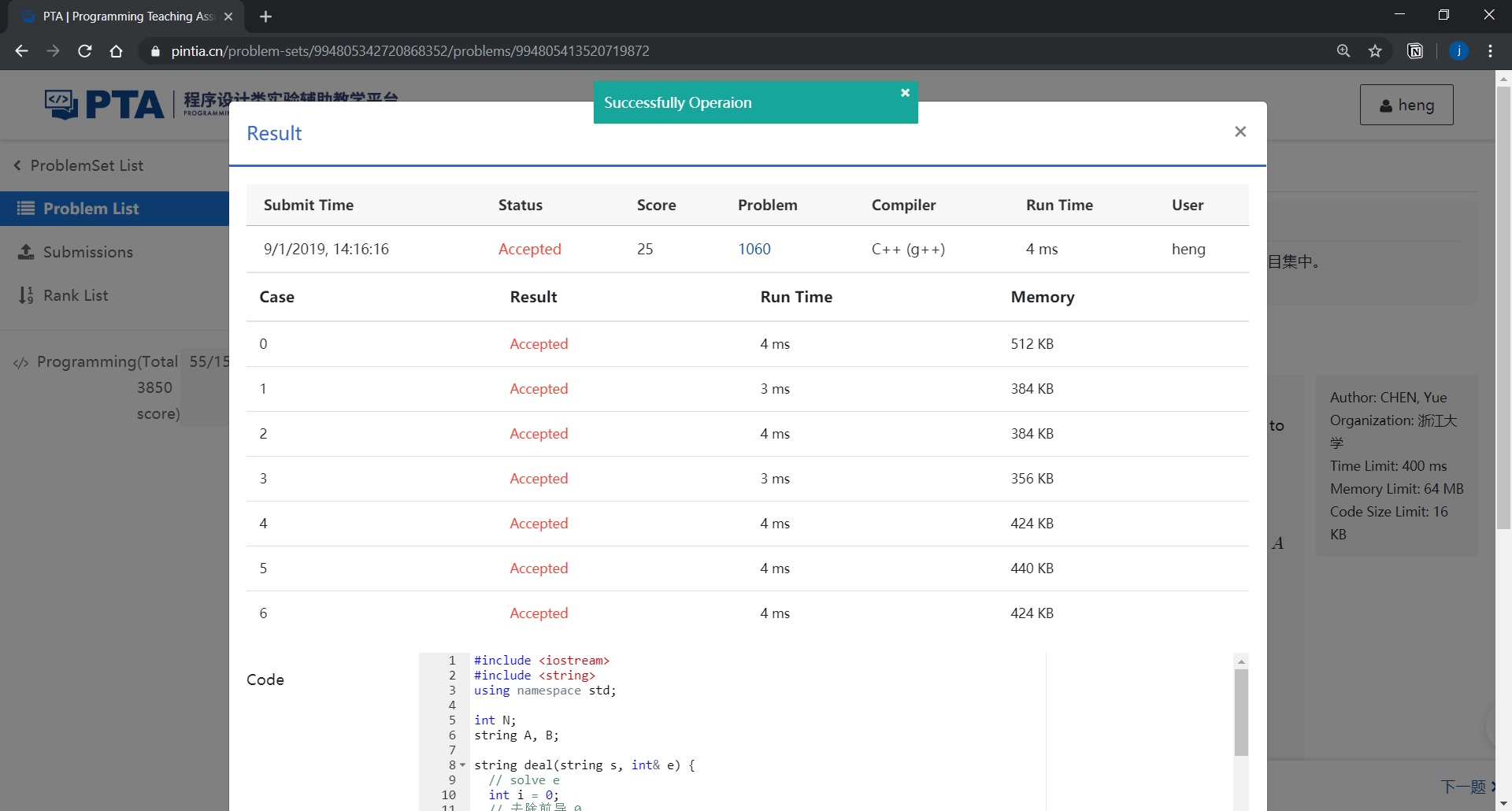
Task: Click the browser forward arrow
Action: coord(53,51)
